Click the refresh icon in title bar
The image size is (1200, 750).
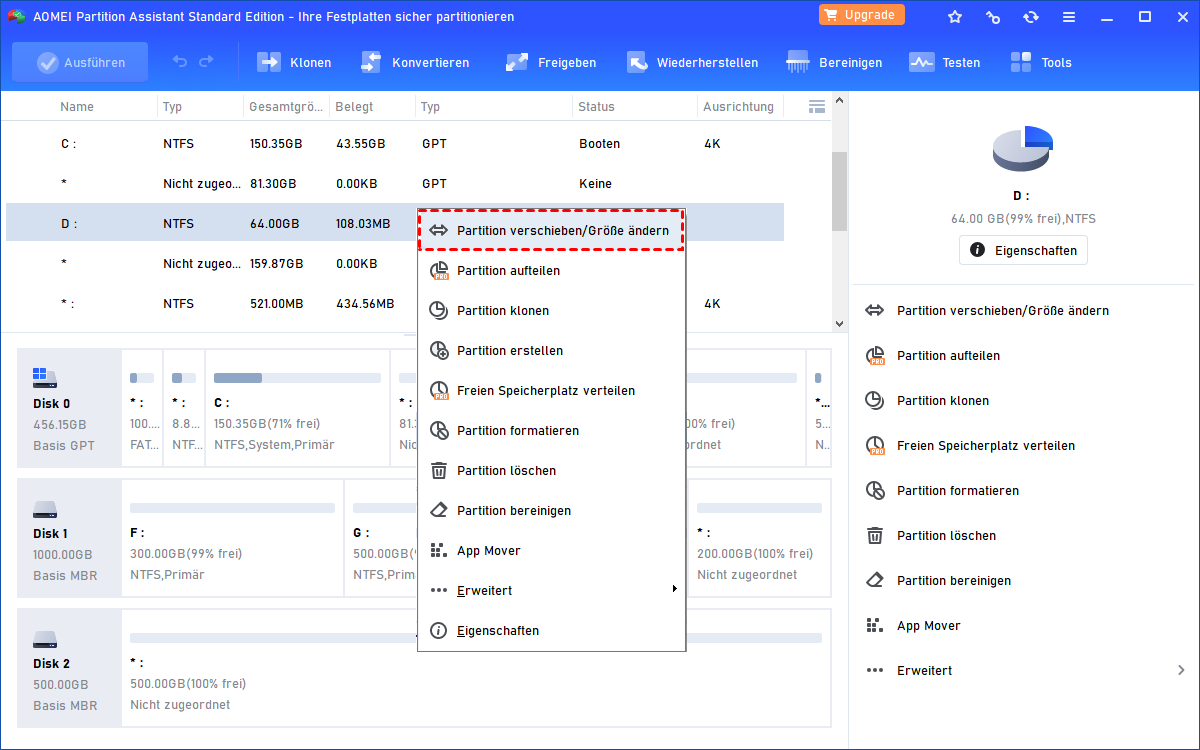coord(1031,17)
